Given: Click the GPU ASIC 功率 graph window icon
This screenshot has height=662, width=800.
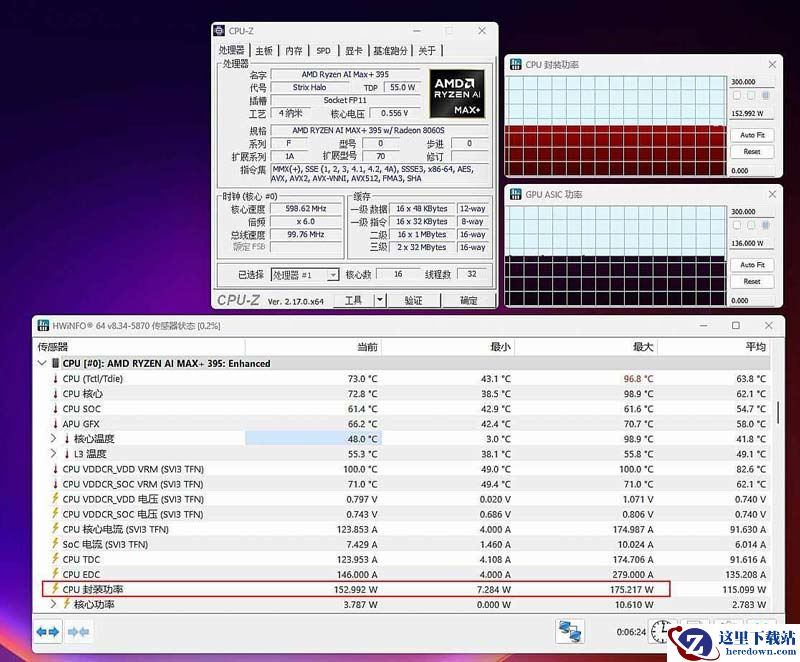Looking at the screenshot, I should click(515, 195).
